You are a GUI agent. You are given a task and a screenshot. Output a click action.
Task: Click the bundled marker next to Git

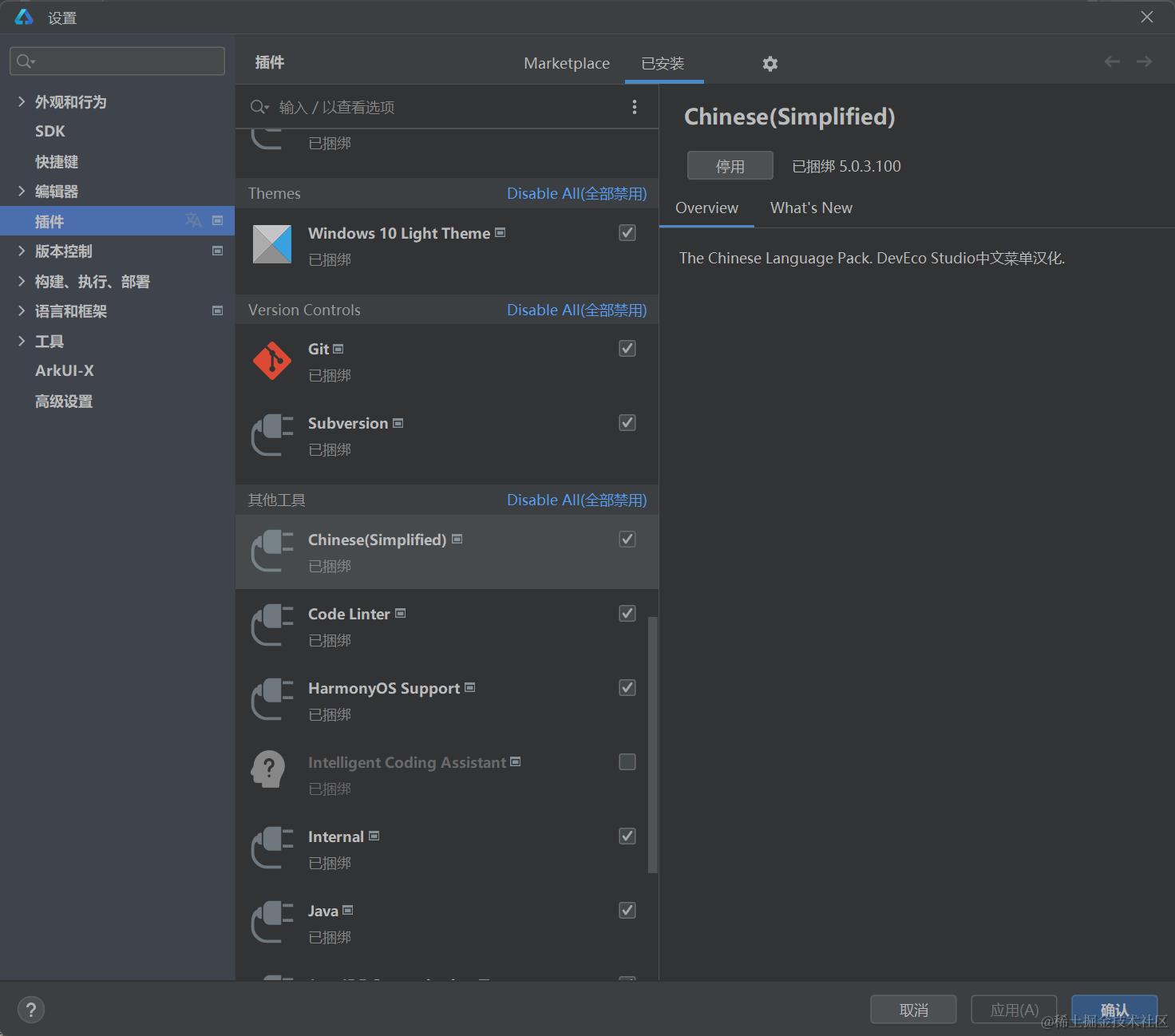338,349
